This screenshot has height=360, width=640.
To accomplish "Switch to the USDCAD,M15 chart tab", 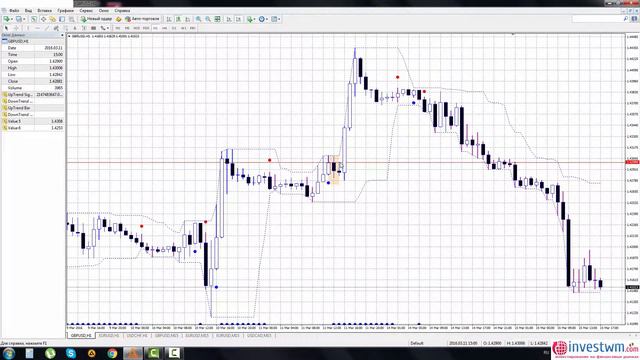I will (259, 336).
